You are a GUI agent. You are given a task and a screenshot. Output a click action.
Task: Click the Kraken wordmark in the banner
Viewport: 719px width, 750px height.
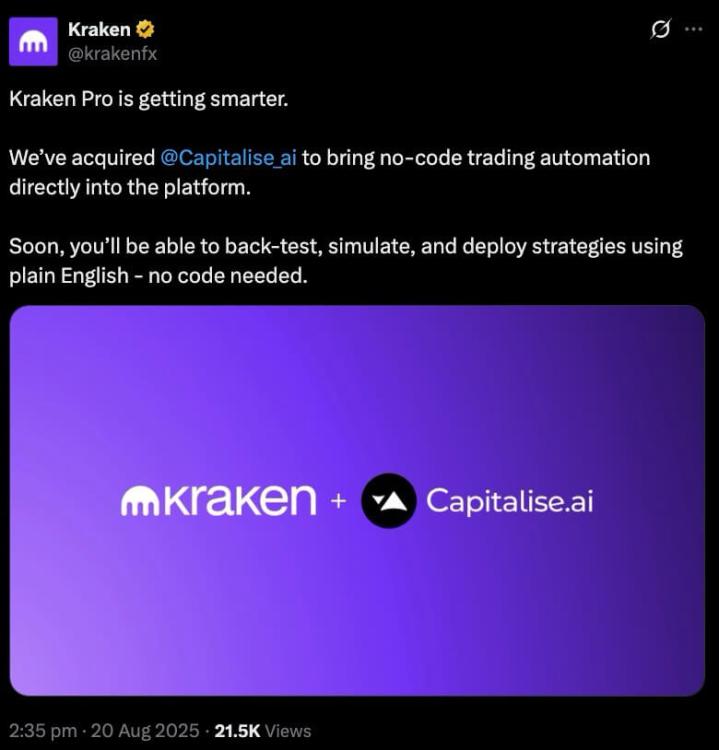coord(239,499)
